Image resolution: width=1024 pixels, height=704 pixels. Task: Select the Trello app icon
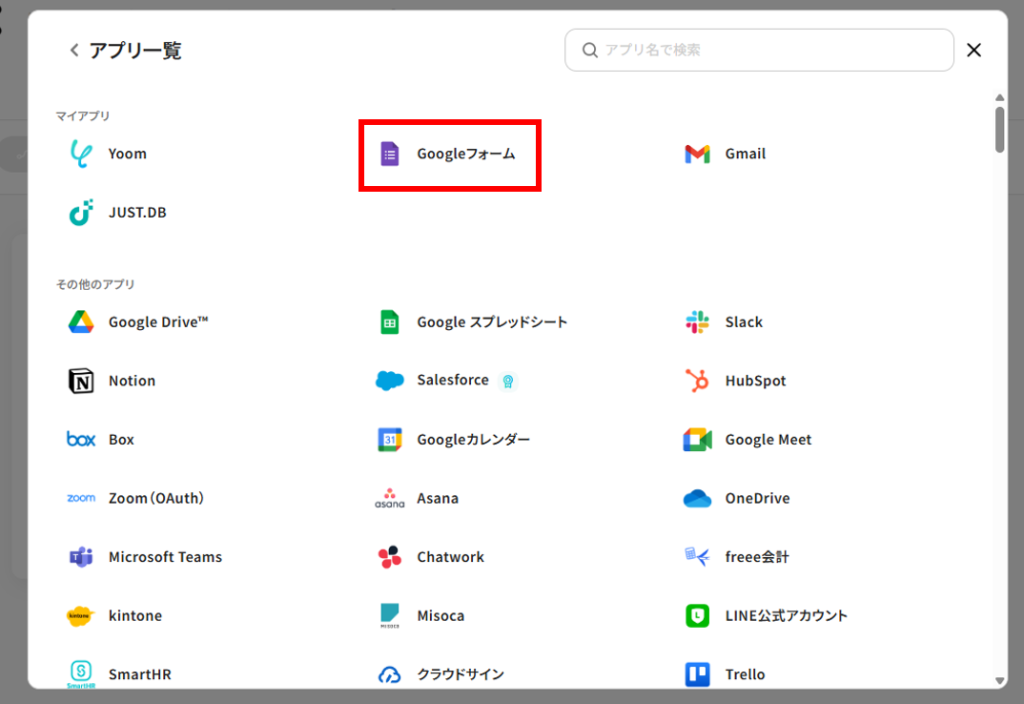point(697,674)
